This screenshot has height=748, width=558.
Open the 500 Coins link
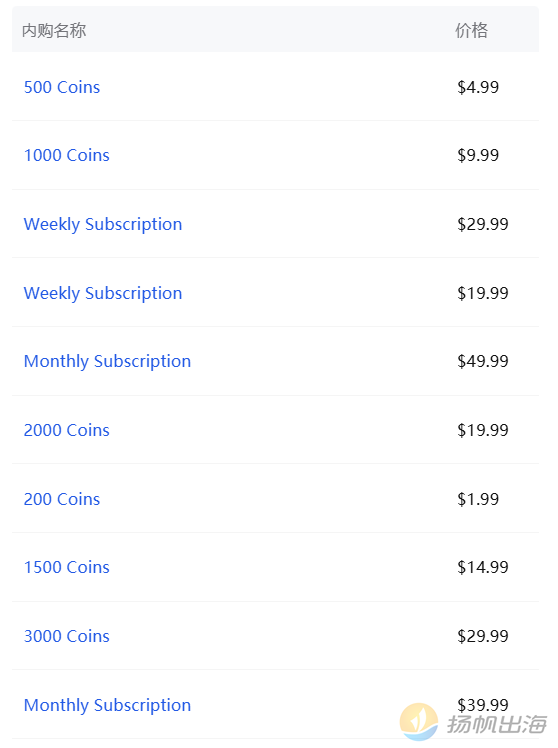[x=62, y=87]
